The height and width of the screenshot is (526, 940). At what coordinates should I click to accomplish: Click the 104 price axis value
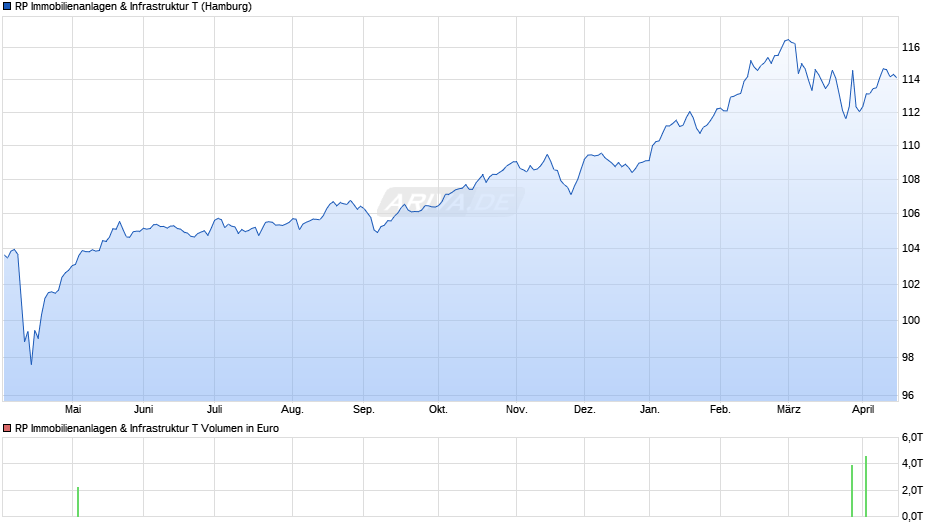pyautogui.click(x=911, y=248)
